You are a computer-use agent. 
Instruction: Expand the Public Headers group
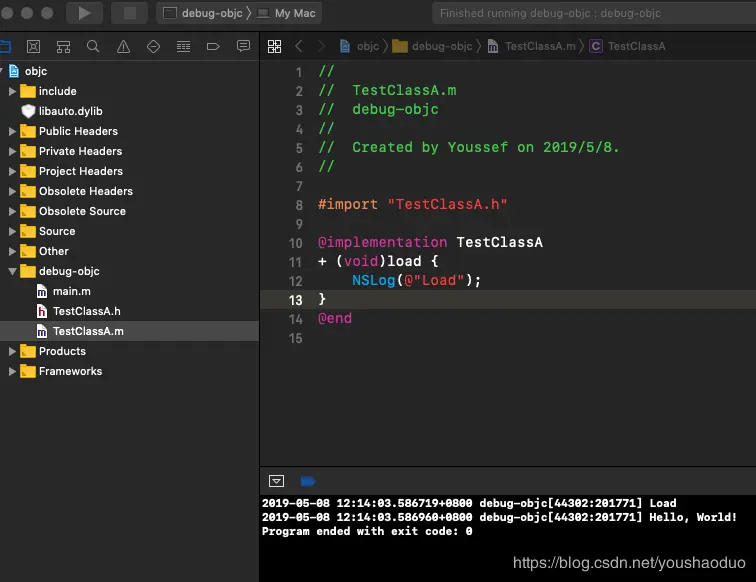click(13, 131)
